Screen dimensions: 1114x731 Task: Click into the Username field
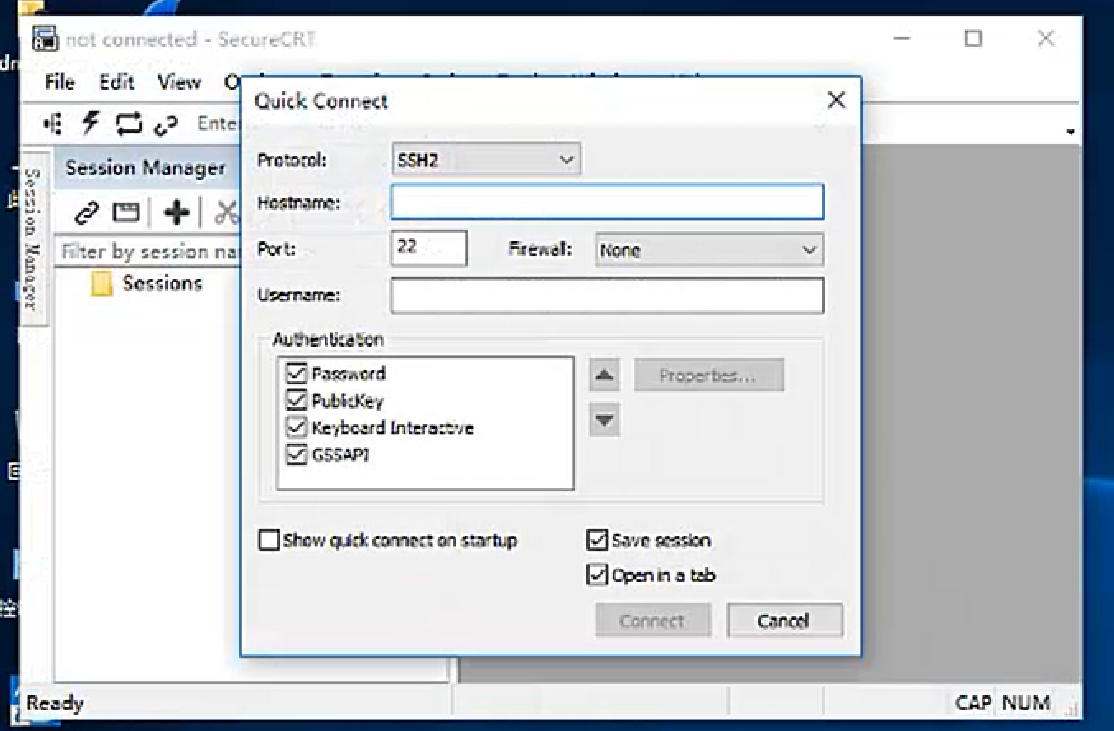[x=607, y=296]
